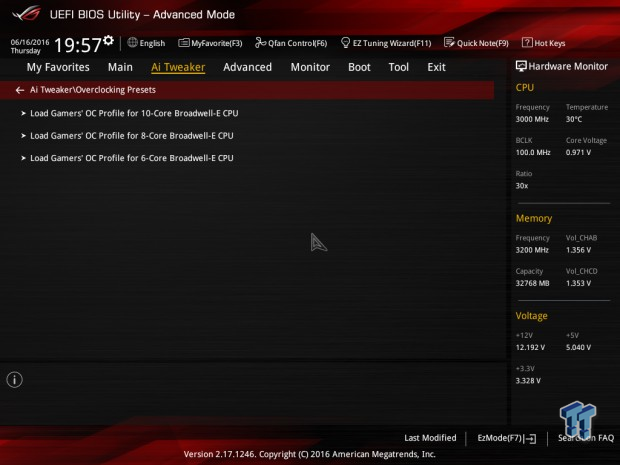Load Gamers' OC Profile for 8-Core Broadwell-E CPU
This screenshot has width=620, height=465.
tap(132, 136)
